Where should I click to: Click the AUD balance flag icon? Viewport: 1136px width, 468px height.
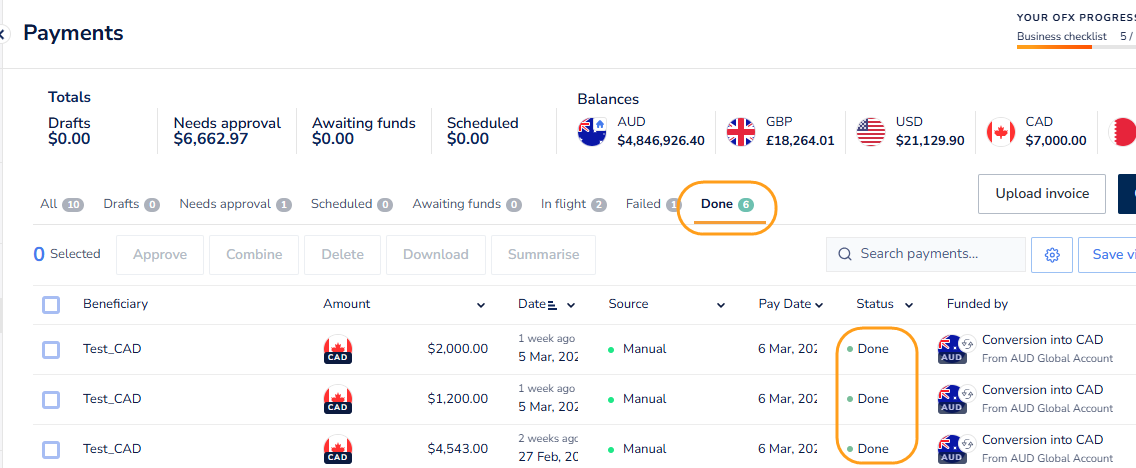593,132
